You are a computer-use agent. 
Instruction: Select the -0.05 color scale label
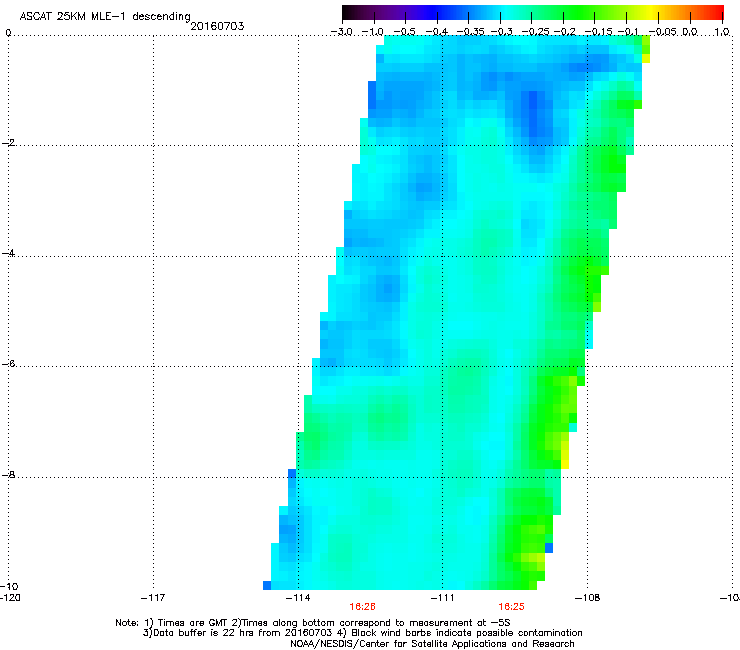(x=663, y=32)
